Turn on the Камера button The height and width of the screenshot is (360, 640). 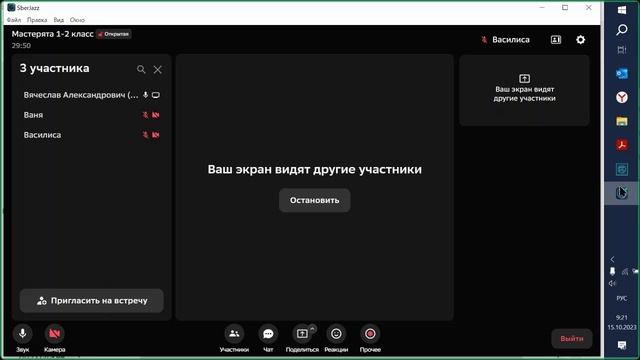[x=54, y=333]
